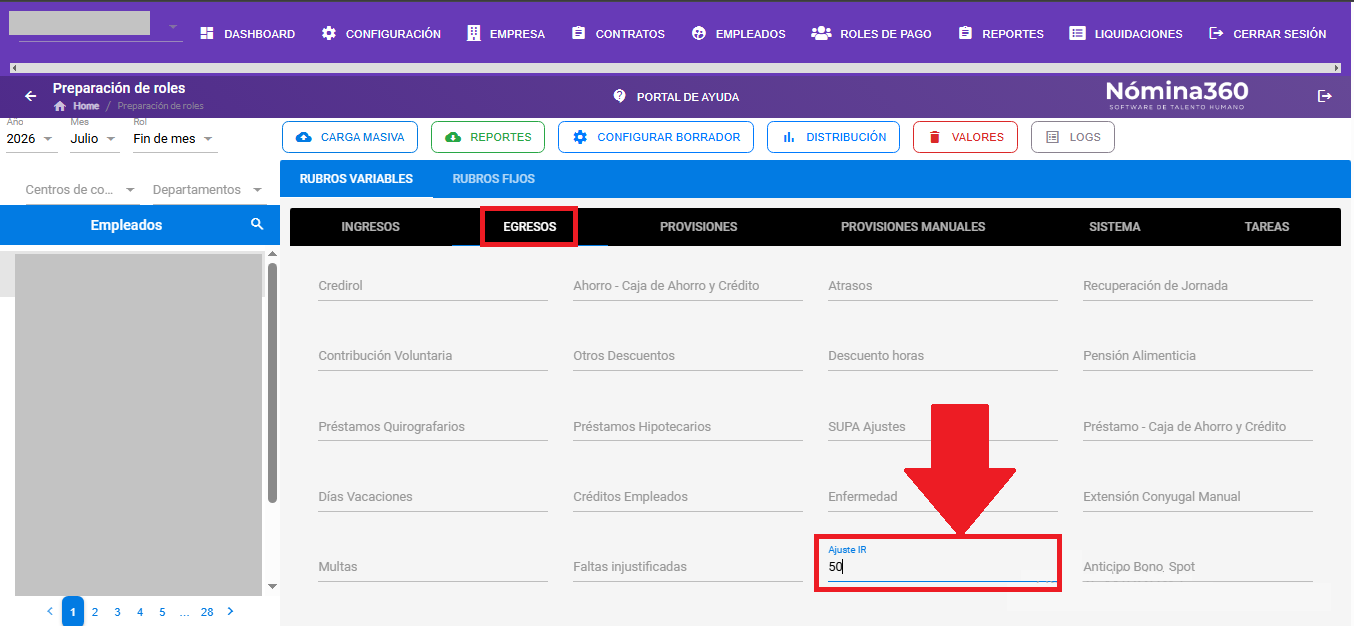Viewport: 1354px width, 626px height.
Task: Click the Multas input field
Action: coord(433,567)
